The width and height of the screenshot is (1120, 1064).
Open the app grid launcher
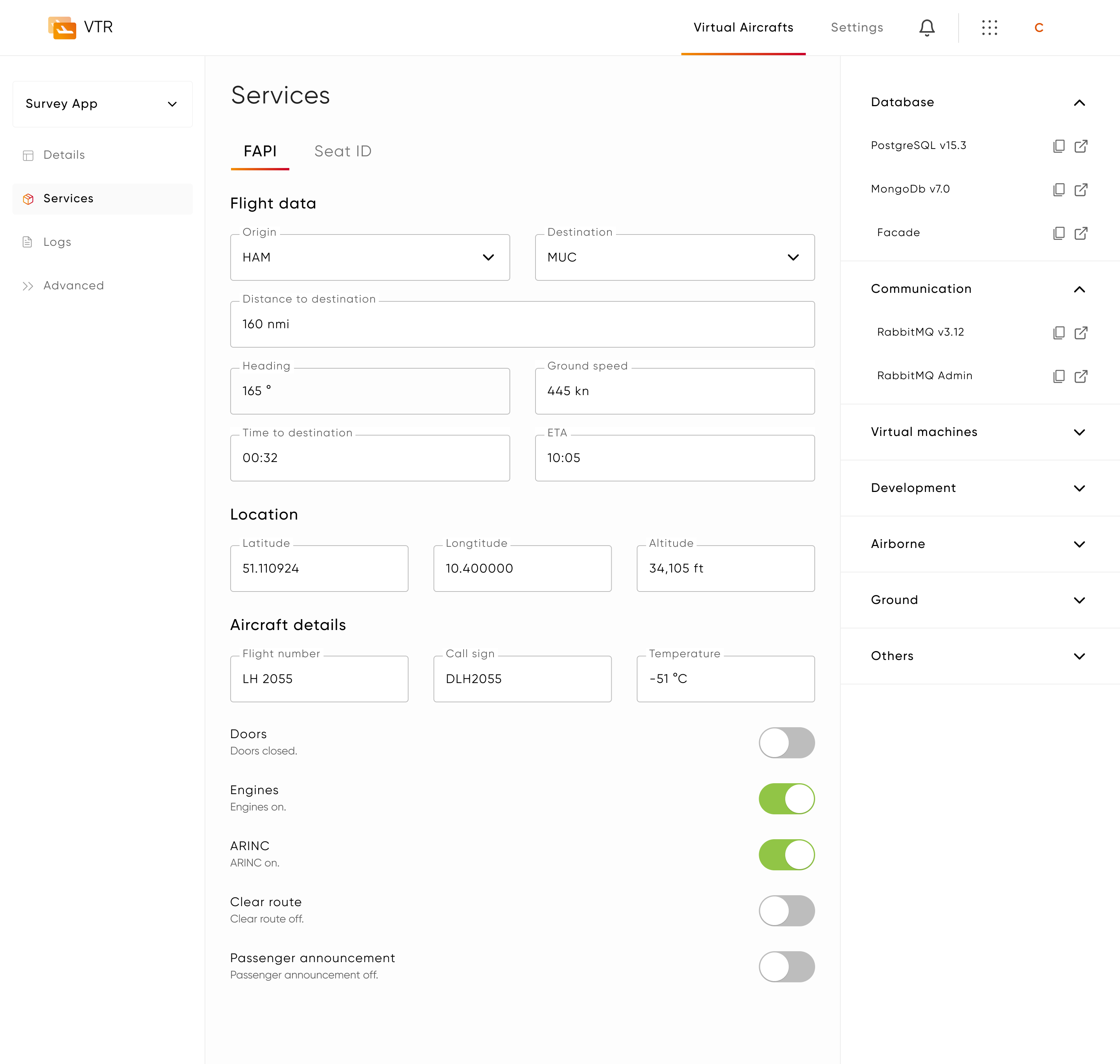click(x=990, y=27)
